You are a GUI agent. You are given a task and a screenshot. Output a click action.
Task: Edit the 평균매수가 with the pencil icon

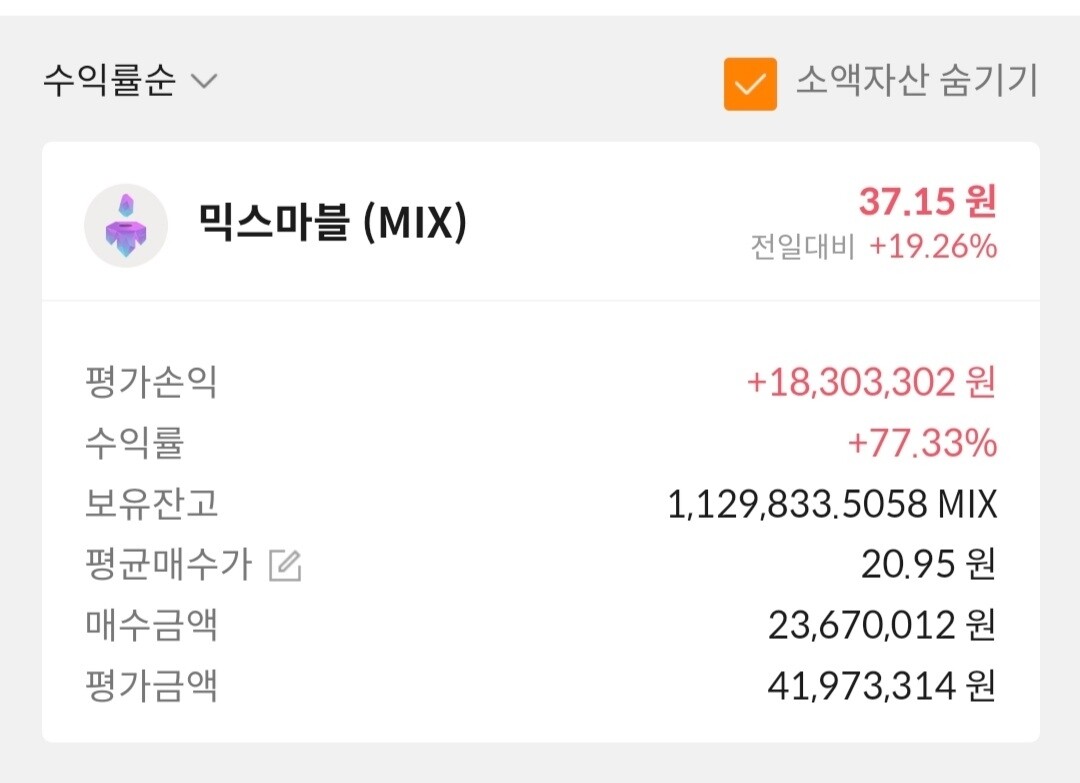[285, 566]
